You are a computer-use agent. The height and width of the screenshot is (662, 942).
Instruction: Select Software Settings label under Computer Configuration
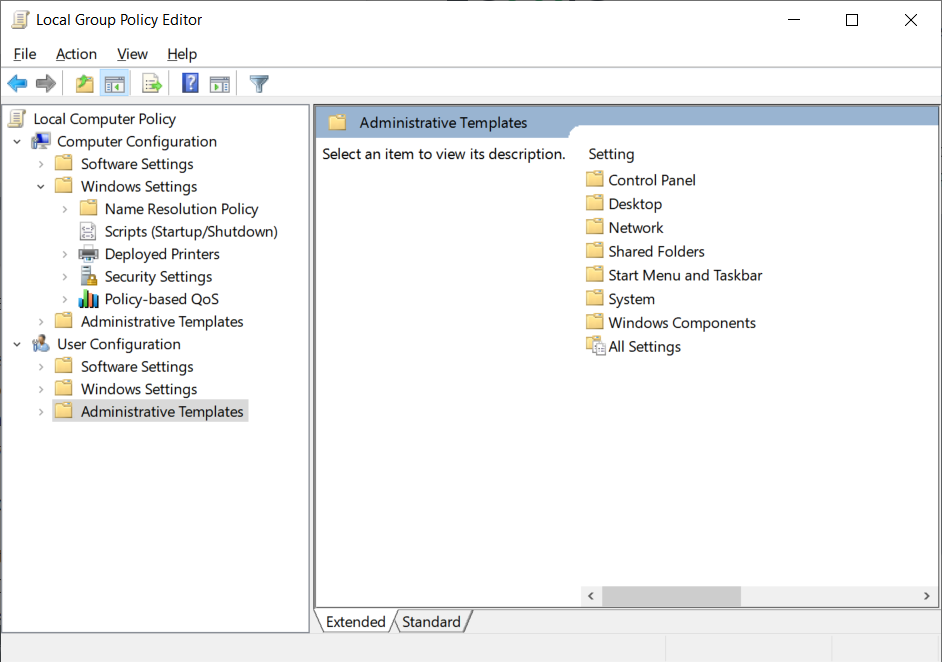pos(137,164)
